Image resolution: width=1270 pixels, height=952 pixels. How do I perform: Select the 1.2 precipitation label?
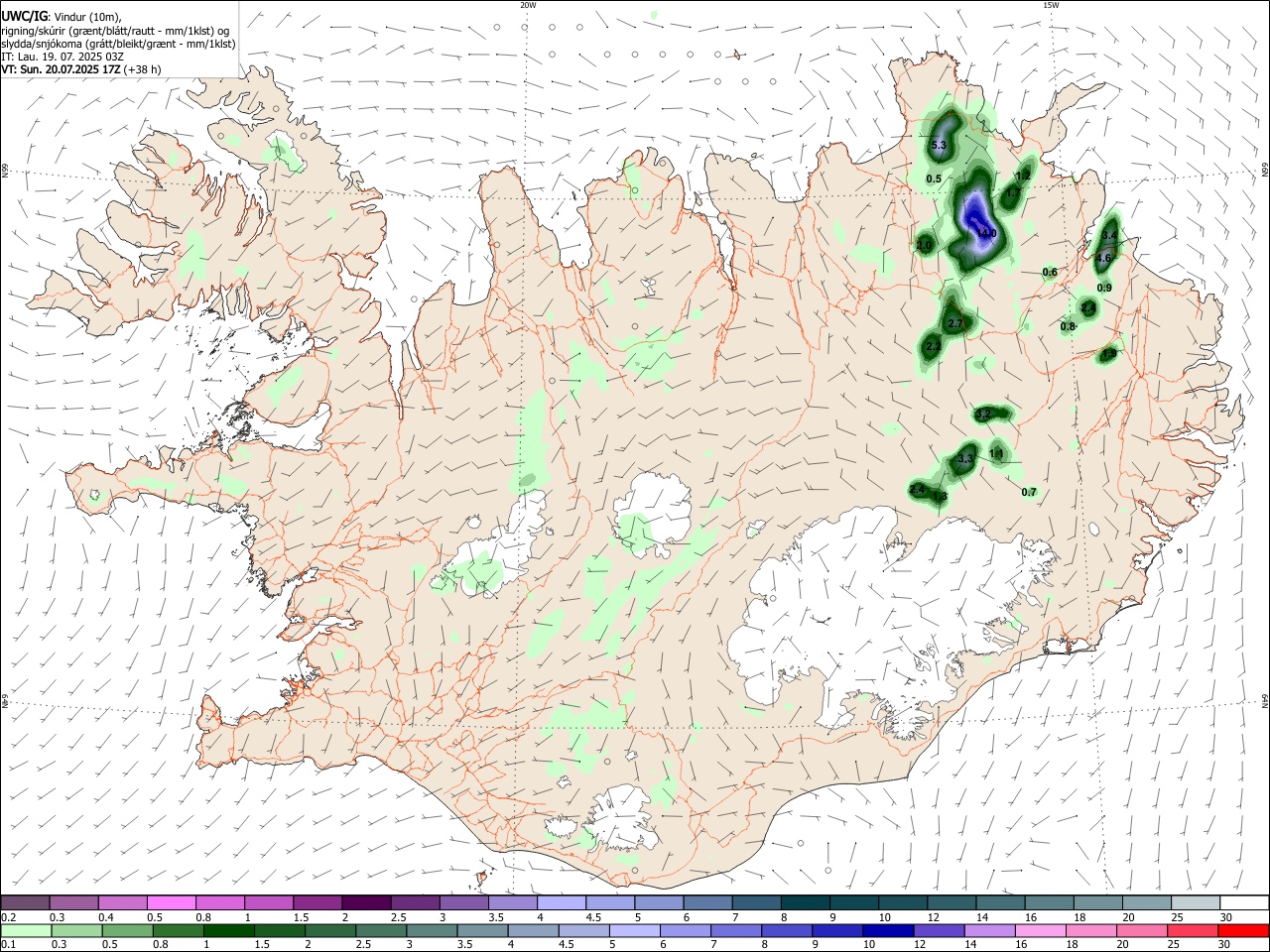pyautogui.click(x=1023, y=176)
